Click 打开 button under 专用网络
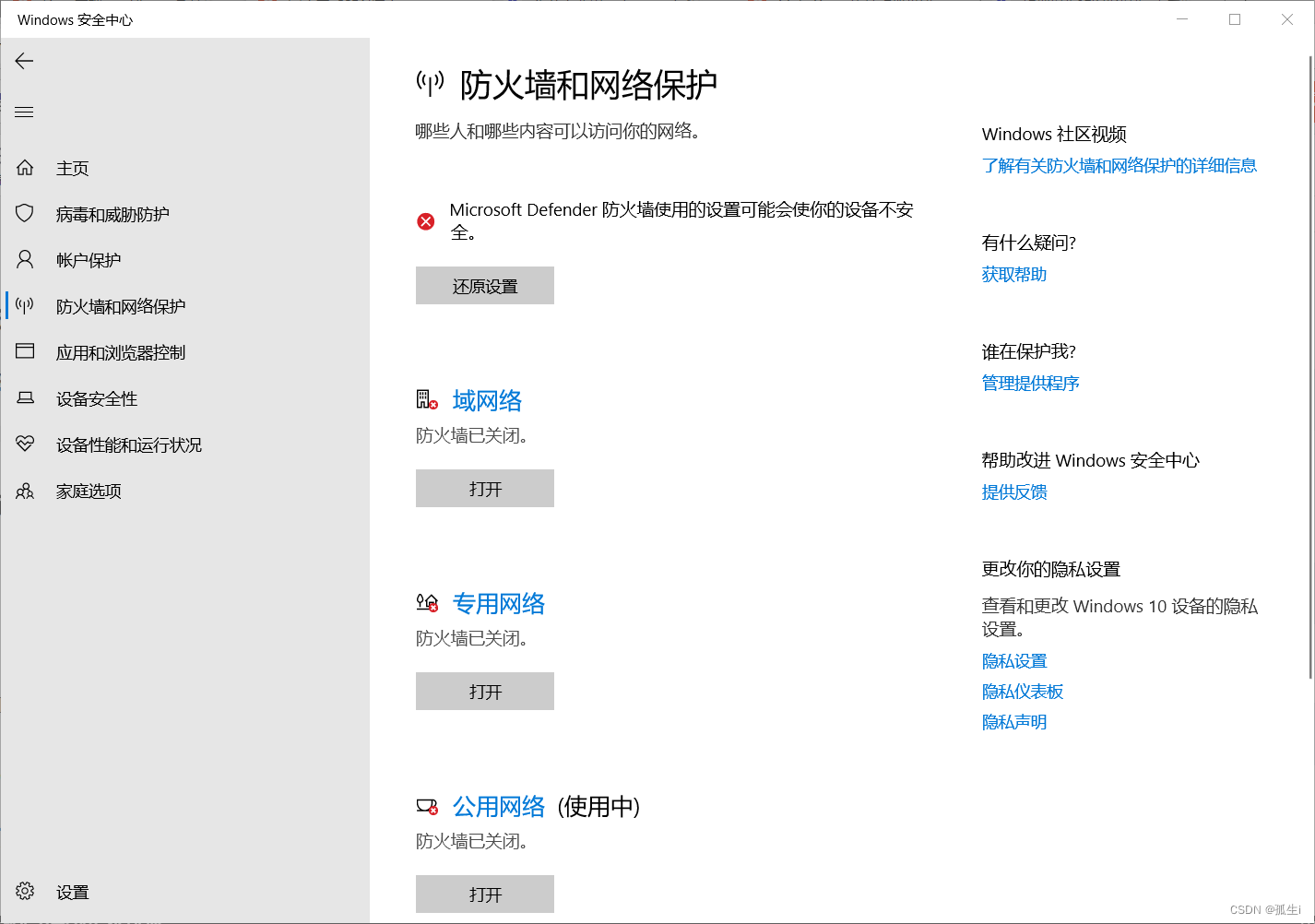Image resolution: width=1315 pixels, height=924 pixels. tap(485, 692)
